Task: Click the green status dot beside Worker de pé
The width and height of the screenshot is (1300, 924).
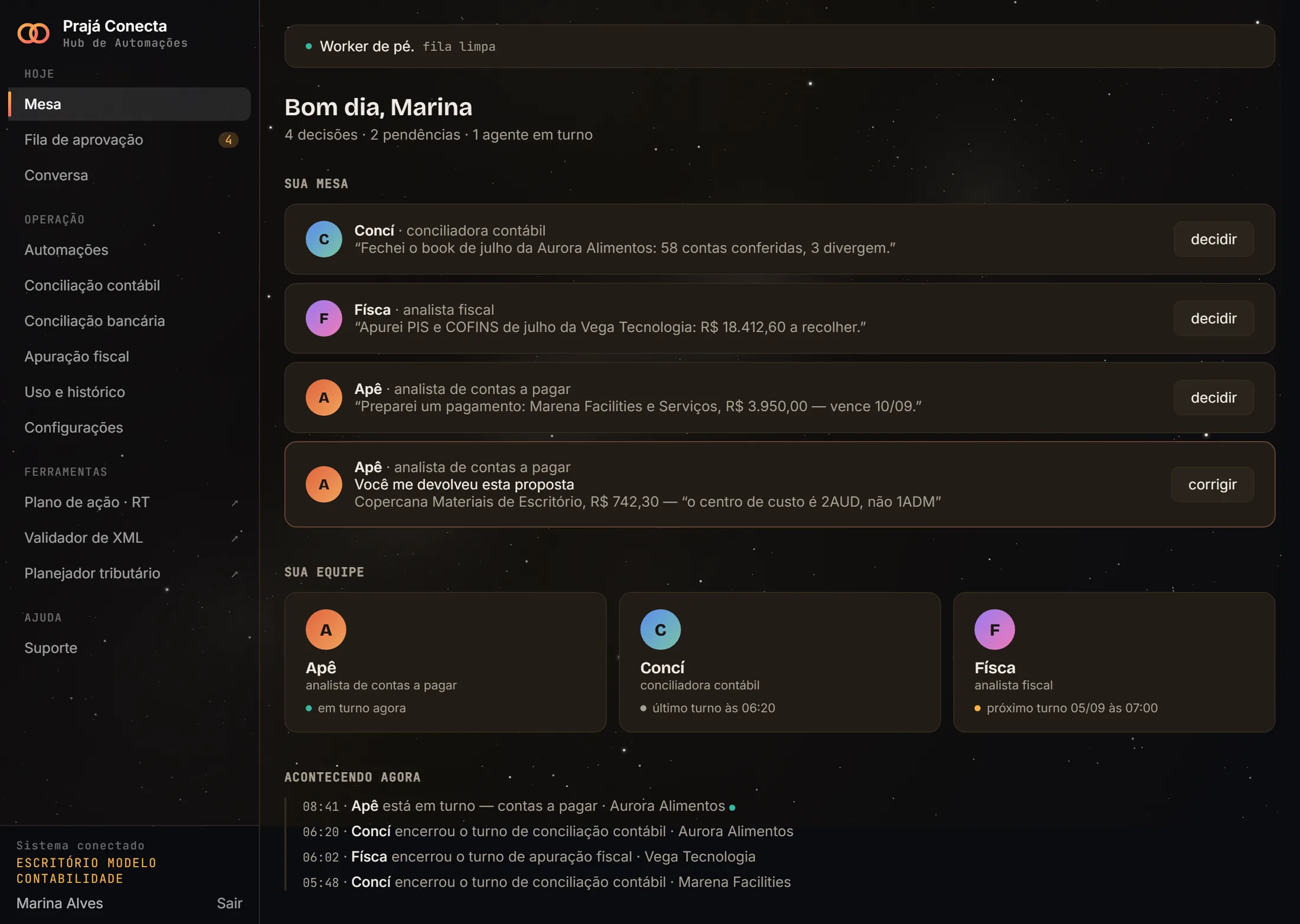Action: click(x=308, y=46)
